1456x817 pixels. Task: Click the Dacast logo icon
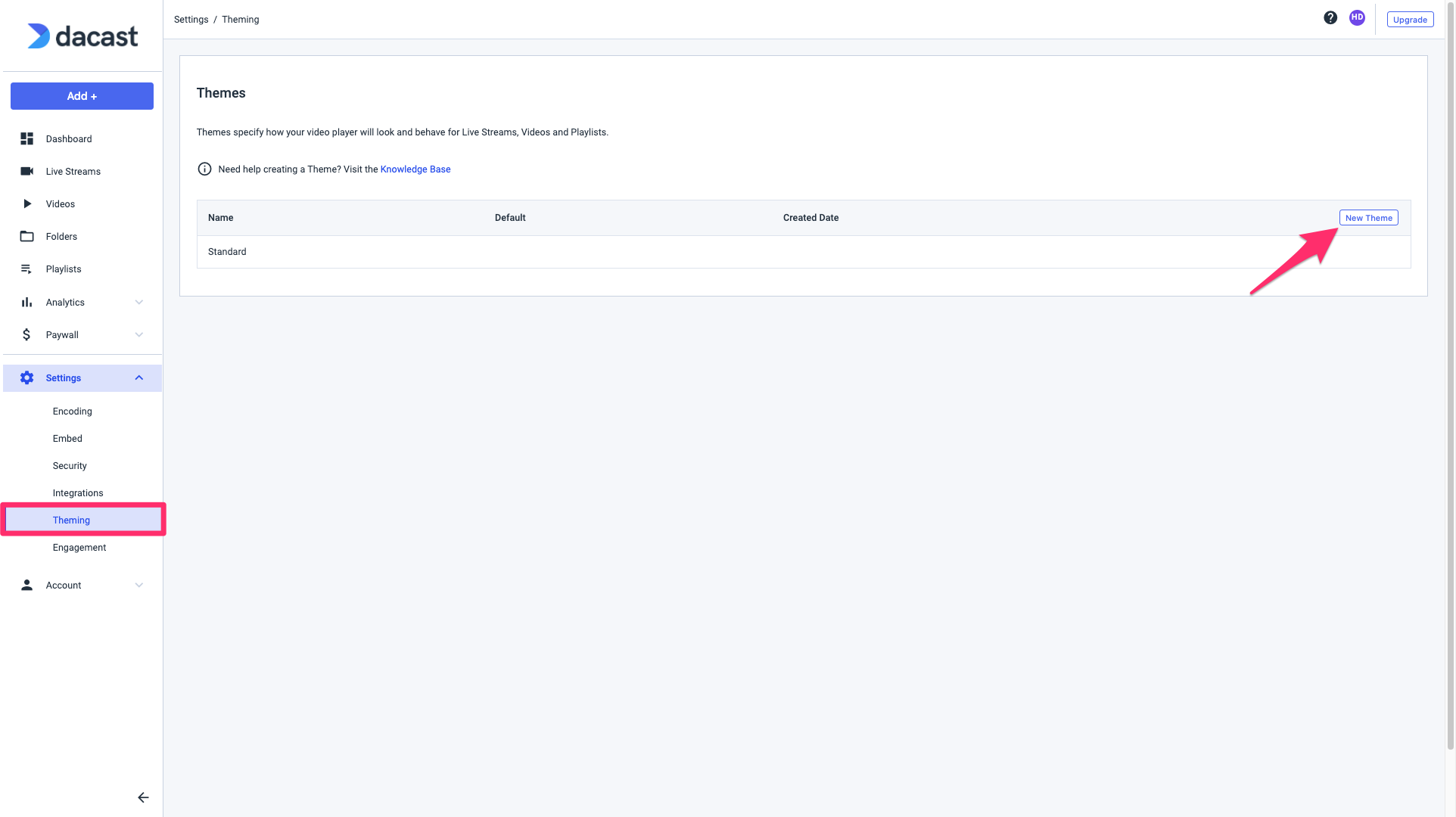click(x=36, y=36)
